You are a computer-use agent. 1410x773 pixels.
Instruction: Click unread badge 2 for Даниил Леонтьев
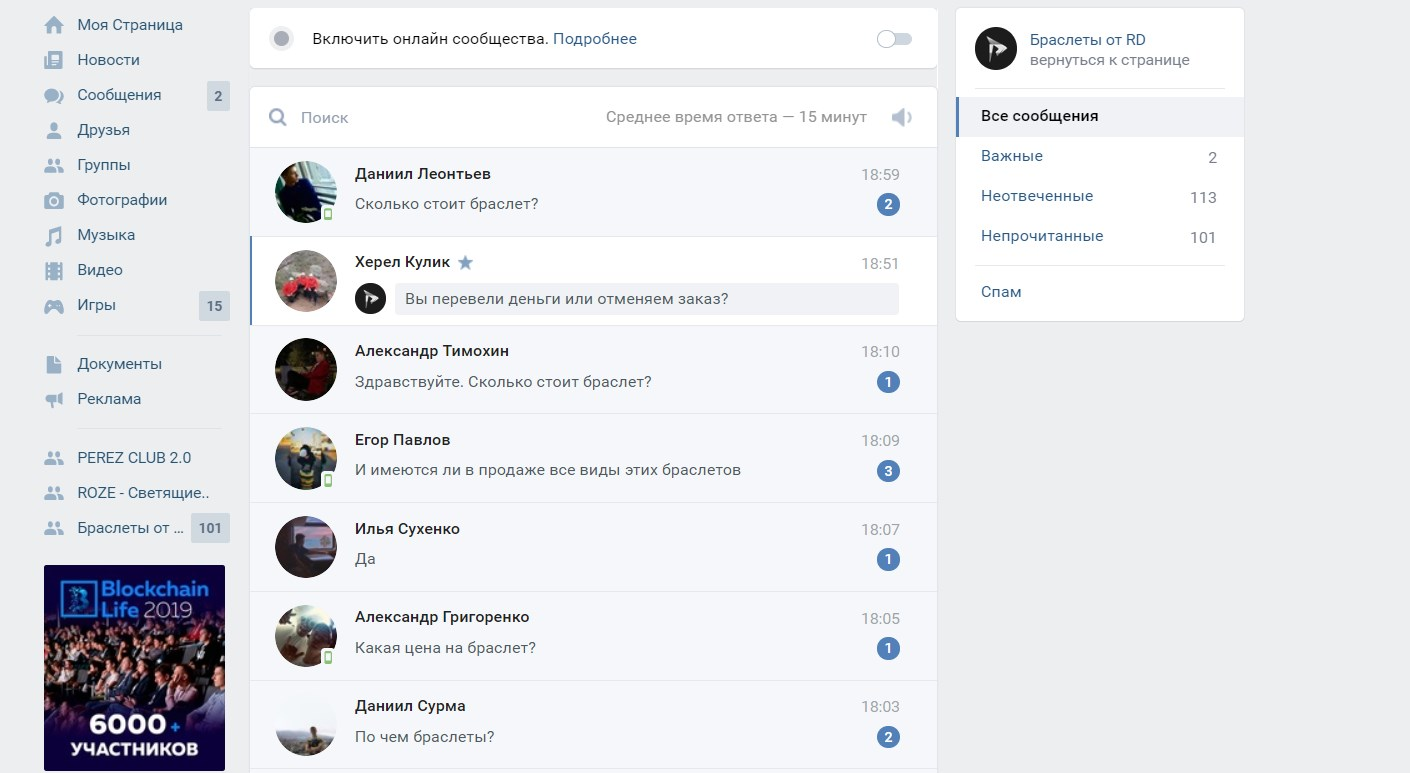(888, 205)
